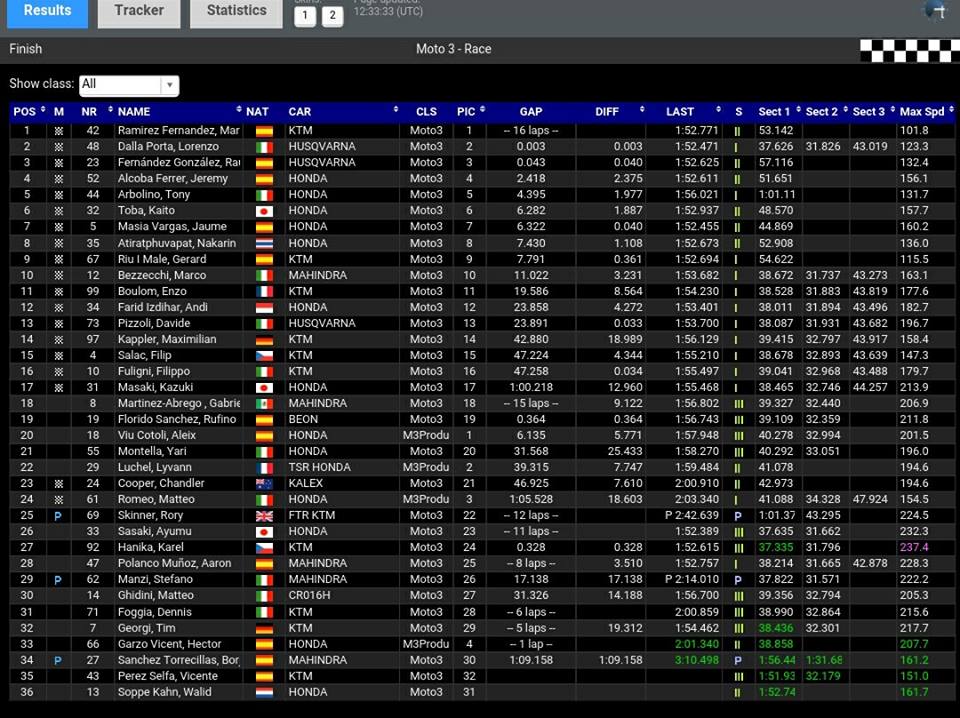Click the P pit indicator next to Skinner, Rory
960x718 pixels.
click(x=57, y=515)
